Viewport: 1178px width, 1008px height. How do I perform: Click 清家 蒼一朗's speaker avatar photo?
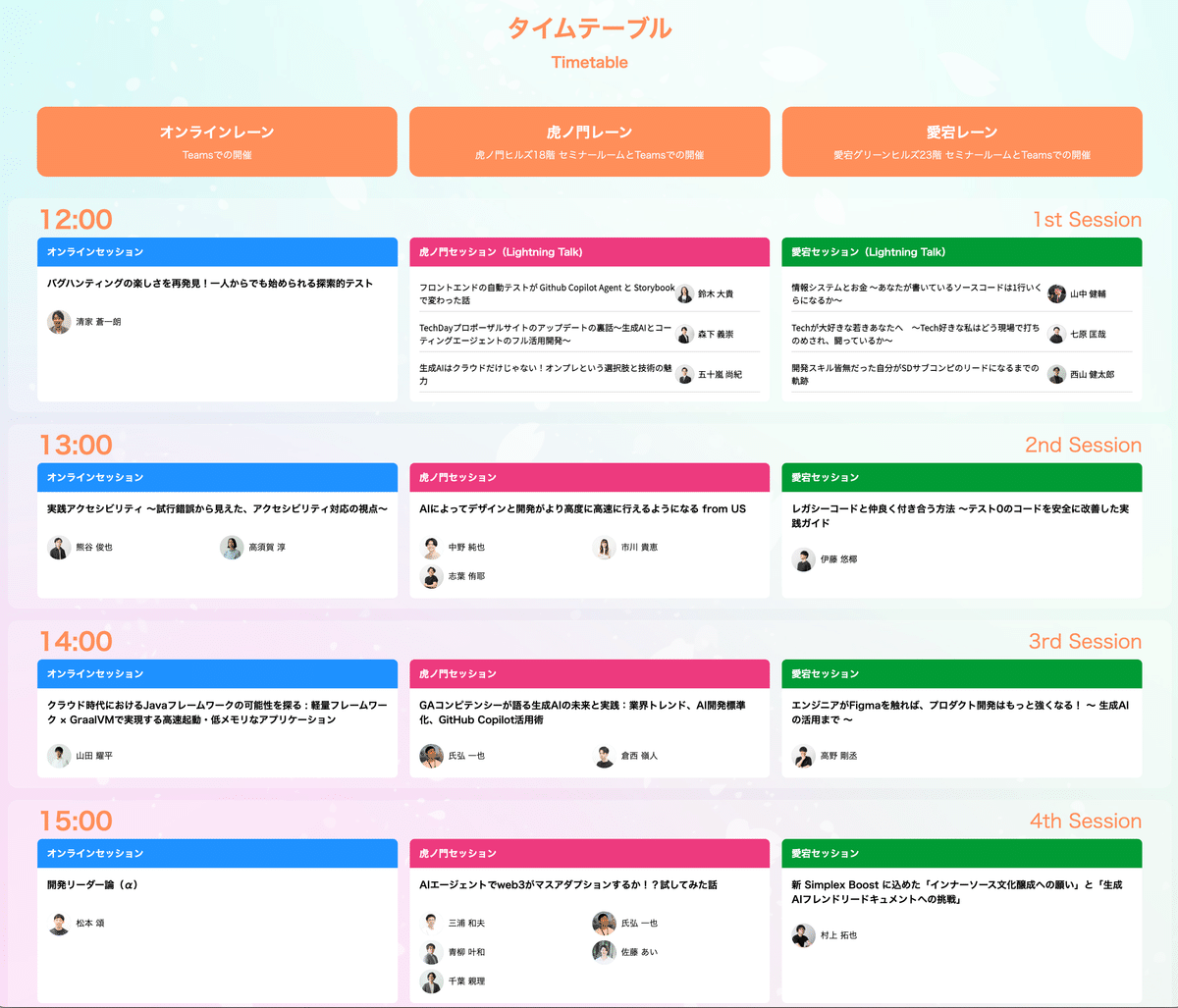(59, 321)
